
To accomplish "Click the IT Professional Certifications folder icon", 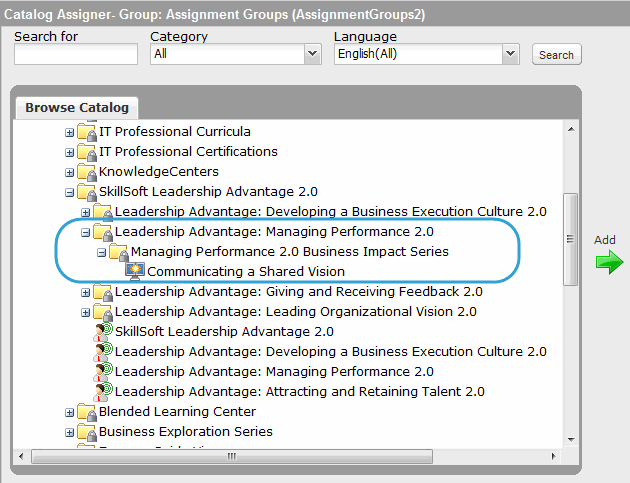I will coord(87,152).
